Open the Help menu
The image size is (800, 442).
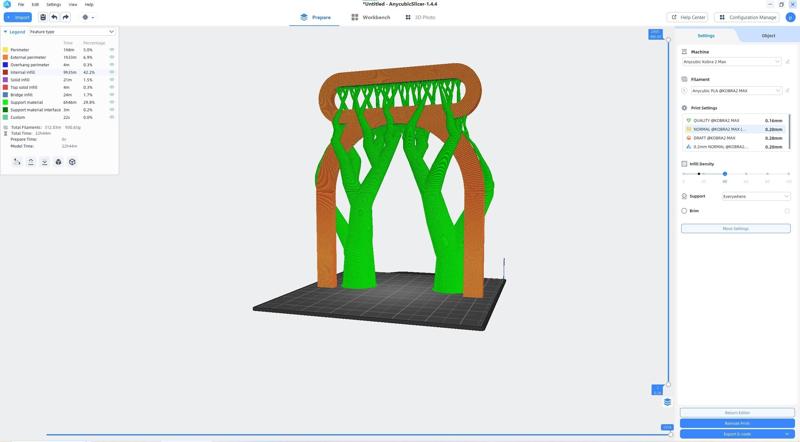[x=89, y=4]
